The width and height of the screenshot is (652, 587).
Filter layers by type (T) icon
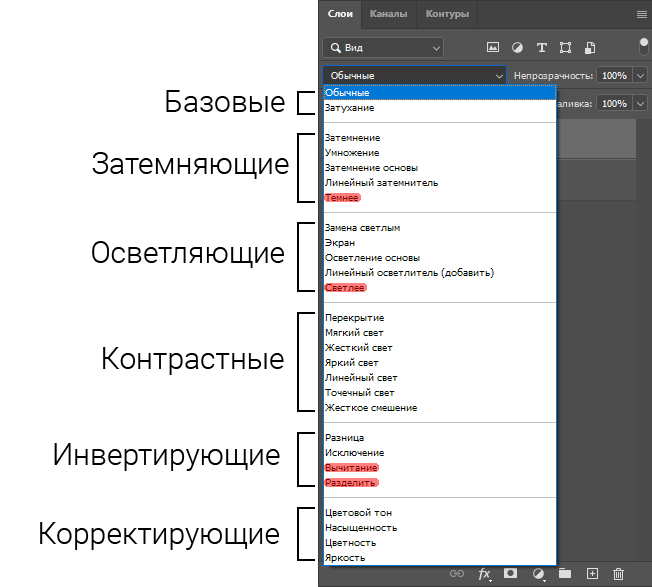pos(542,47)
